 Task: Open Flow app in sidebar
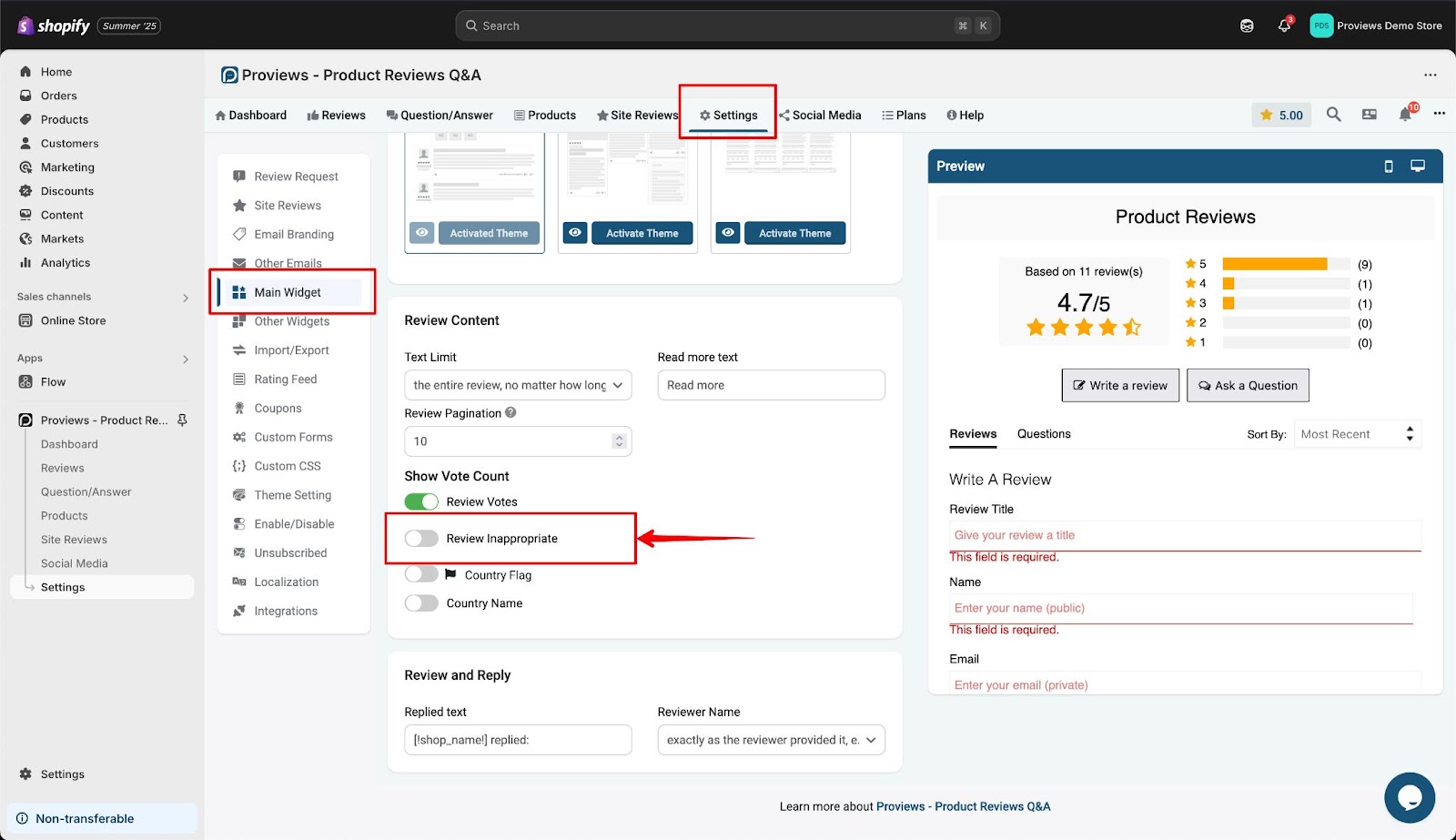(x=53, y=382)
